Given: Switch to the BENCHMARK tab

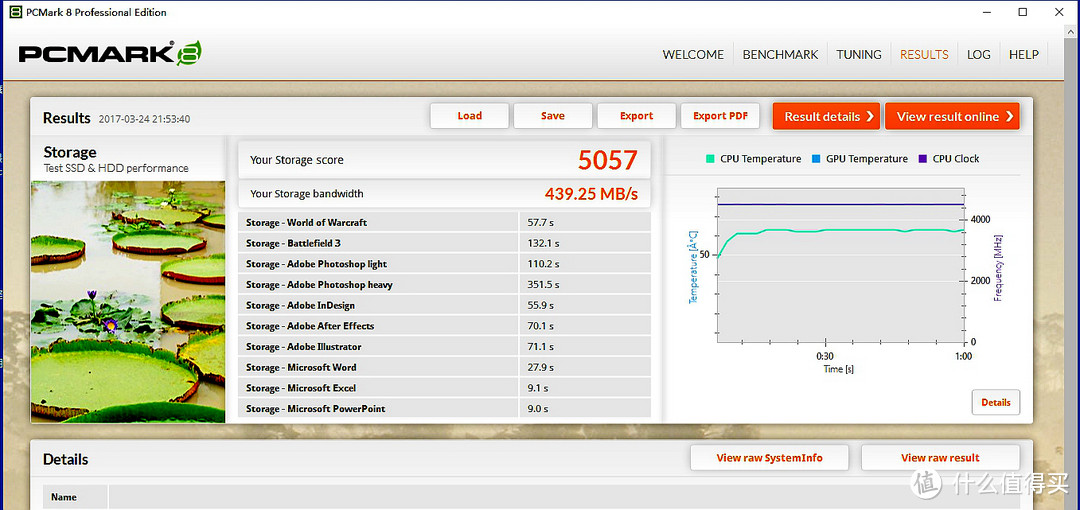Looking at the screenshot, I should pos(780,54).
